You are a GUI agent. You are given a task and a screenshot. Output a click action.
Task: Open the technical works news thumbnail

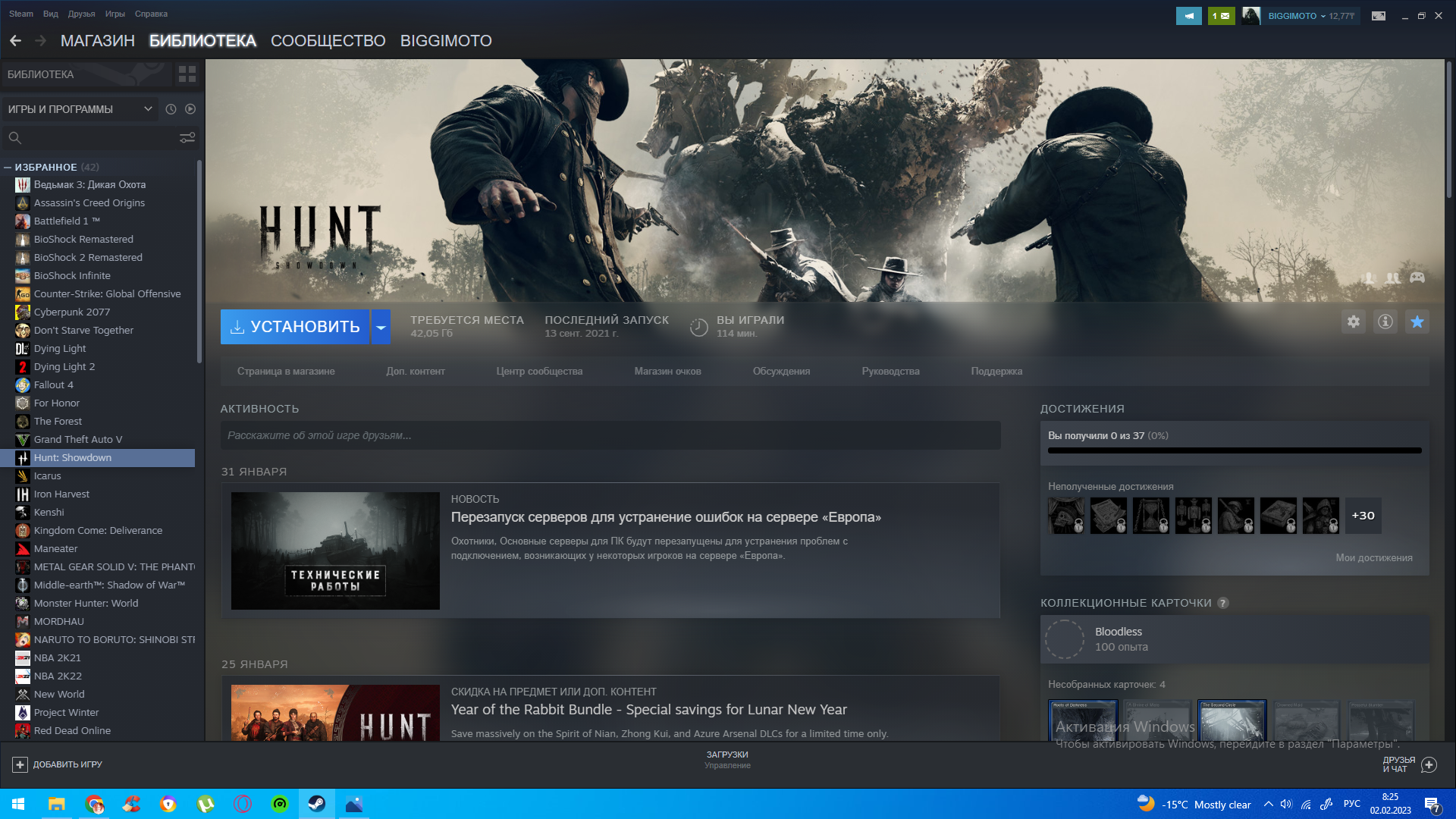click(335, 551)
